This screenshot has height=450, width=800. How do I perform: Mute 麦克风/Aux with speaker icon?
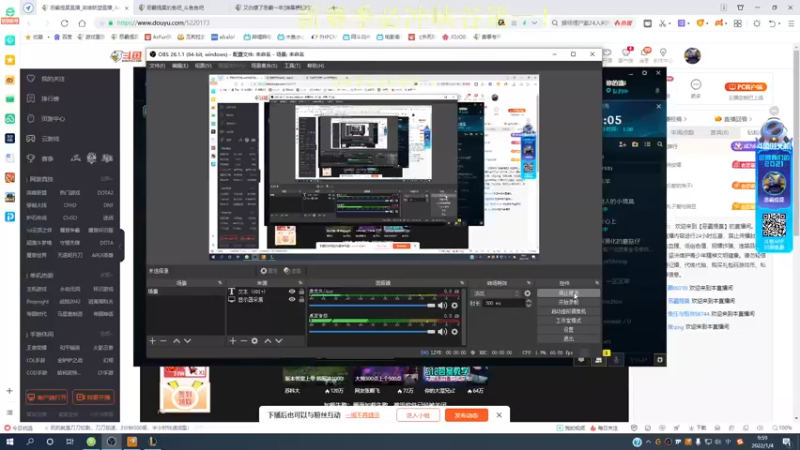point(442,306)
